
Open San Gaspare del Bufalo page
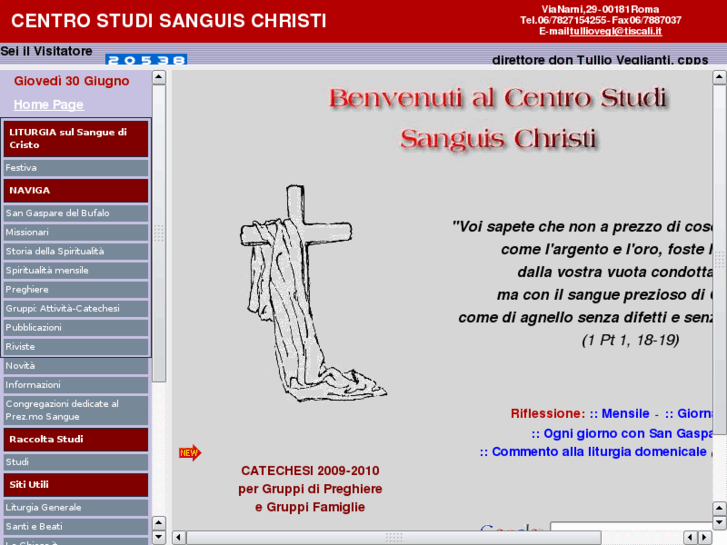pyautogui.click(x=76, y=213)
